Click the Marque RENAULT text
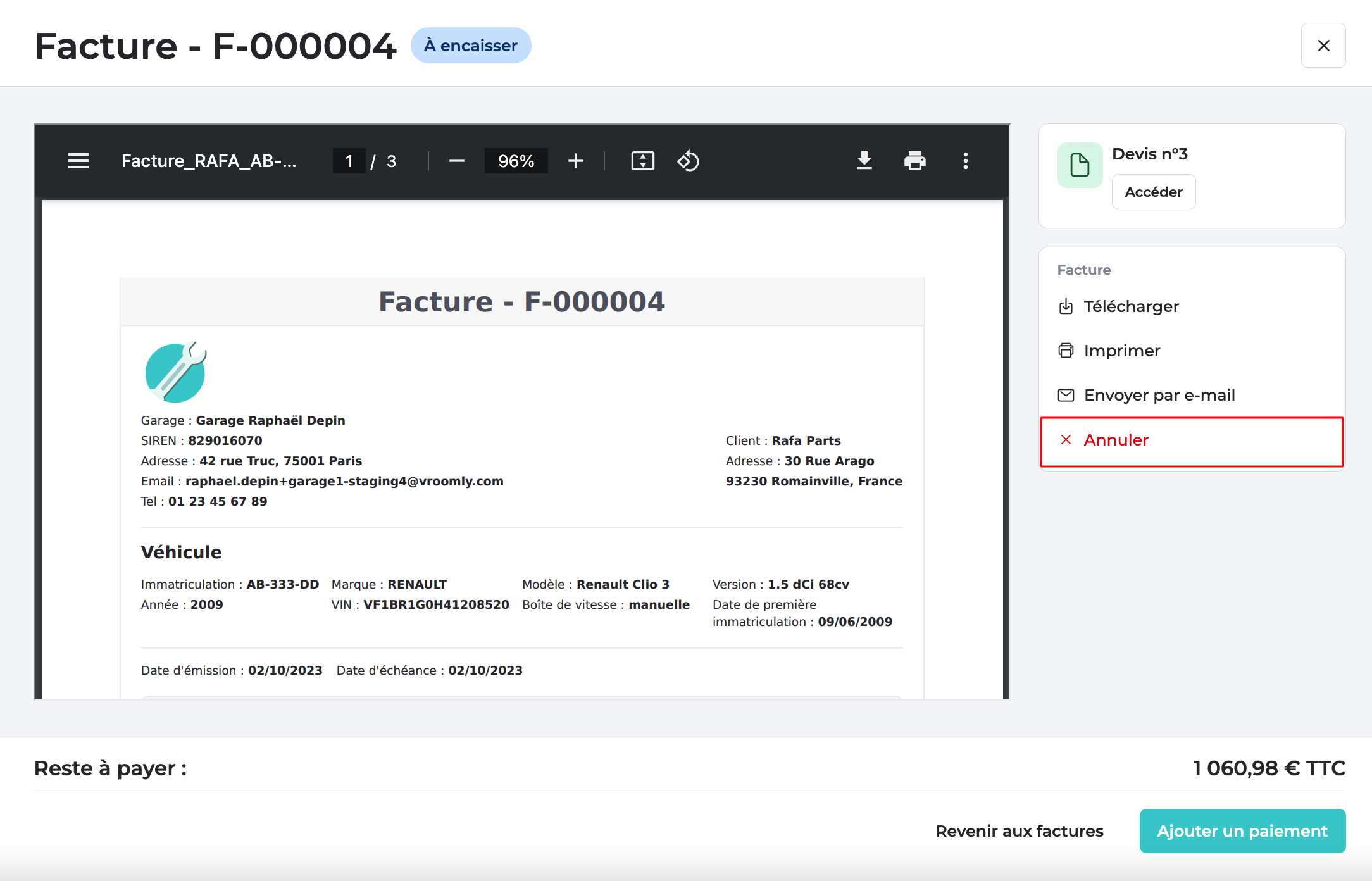 tap(389, 584)
